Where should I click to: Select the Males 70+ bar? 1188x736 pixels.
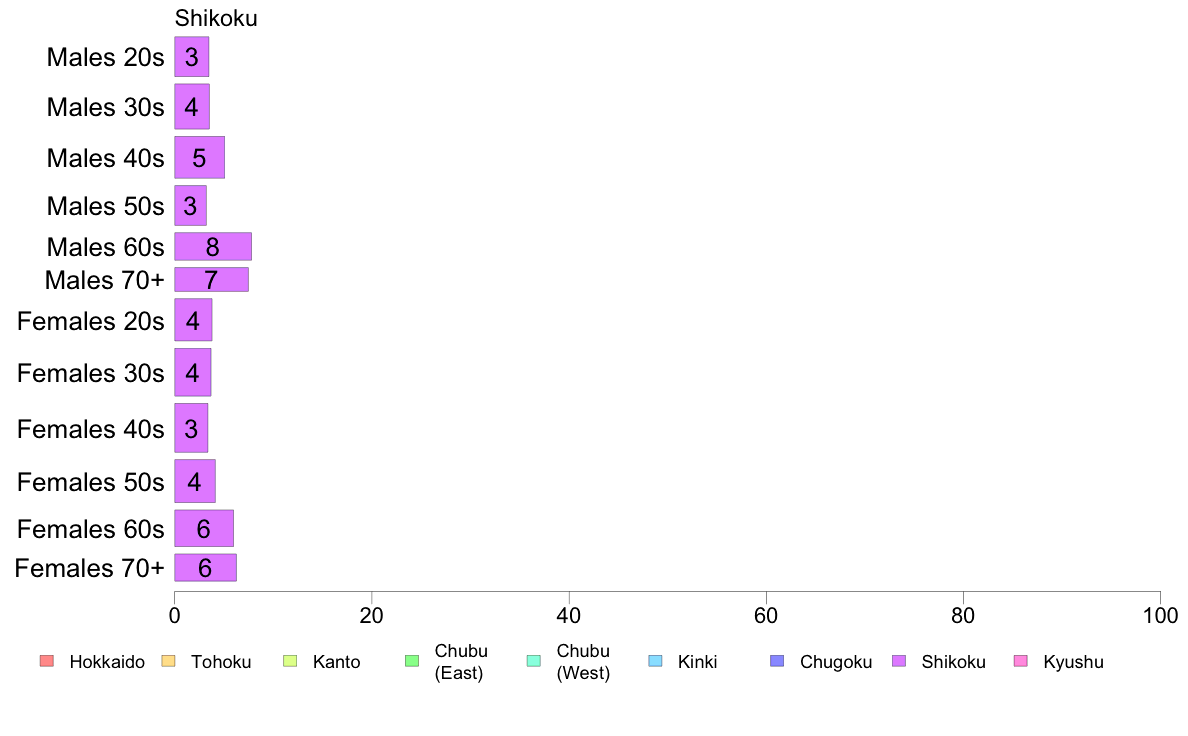[211, 280]
